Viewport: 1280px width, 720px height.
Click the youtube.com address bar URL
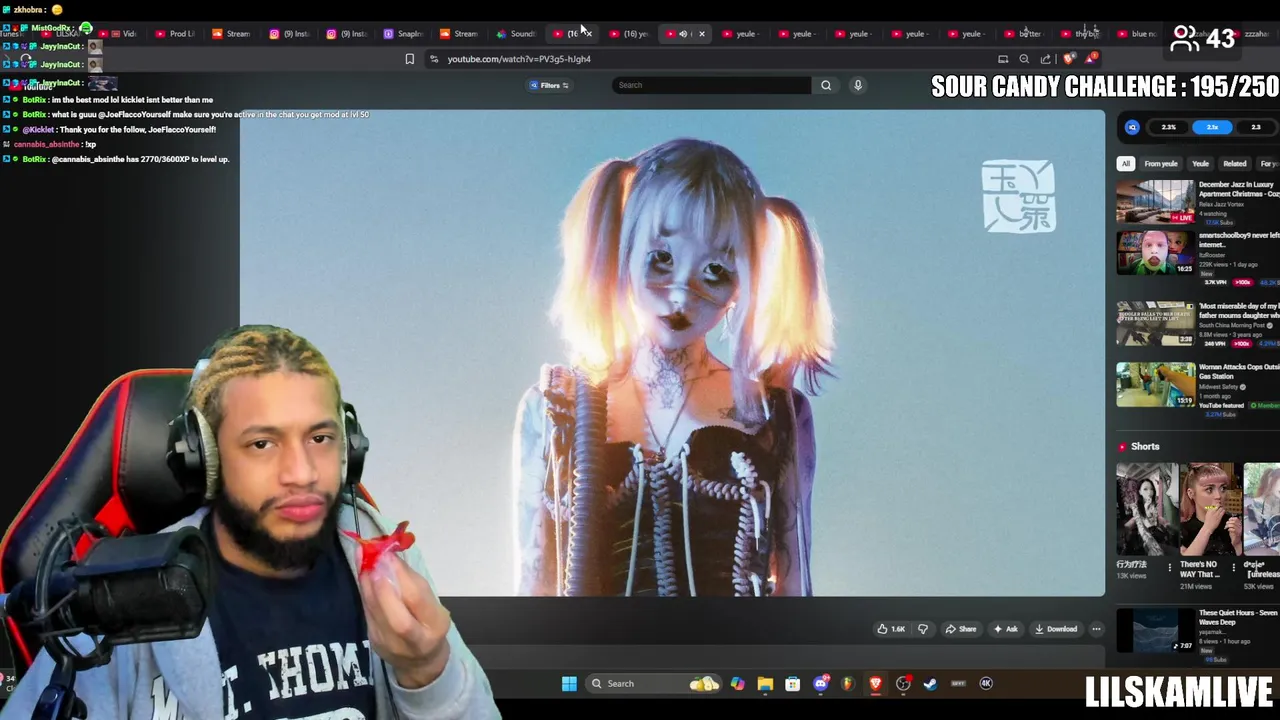(x=519, y=59)
